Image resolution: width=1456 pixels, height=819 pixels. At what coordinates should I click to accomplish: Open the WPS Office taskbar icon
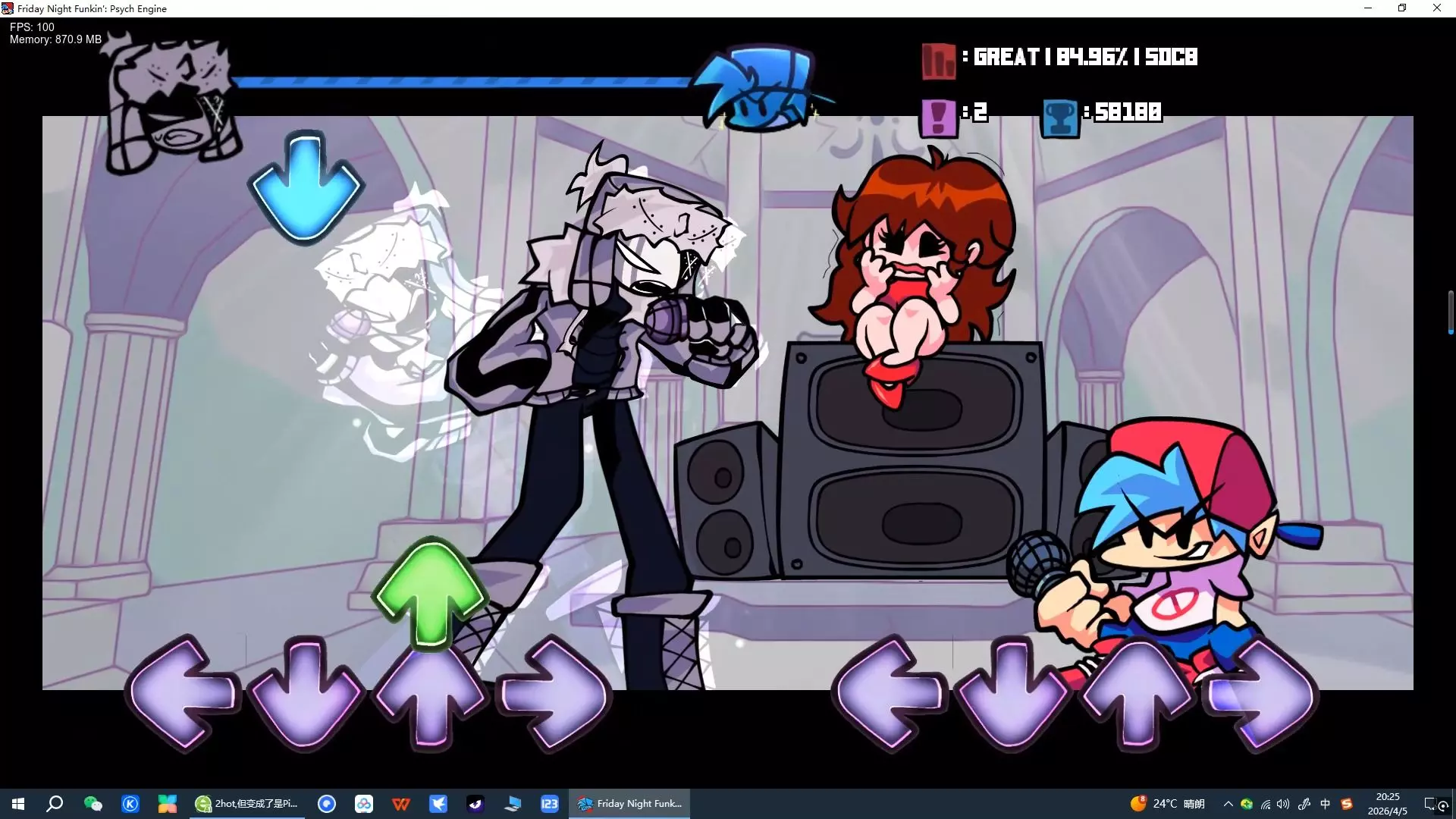click(401, 804)
